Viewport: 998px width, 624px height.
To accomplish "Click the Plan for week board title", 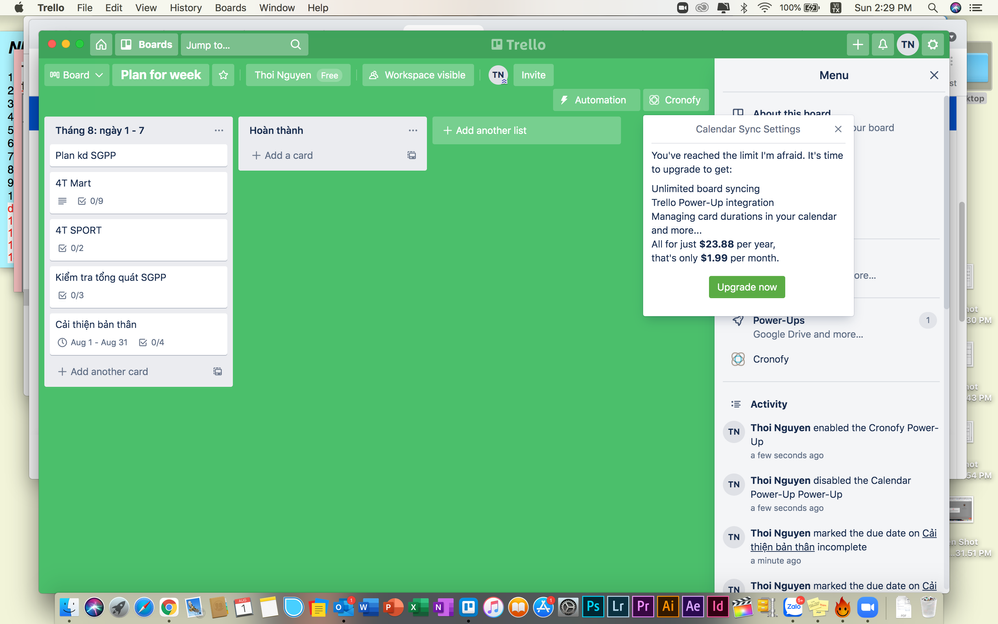I will pos(161,75).
